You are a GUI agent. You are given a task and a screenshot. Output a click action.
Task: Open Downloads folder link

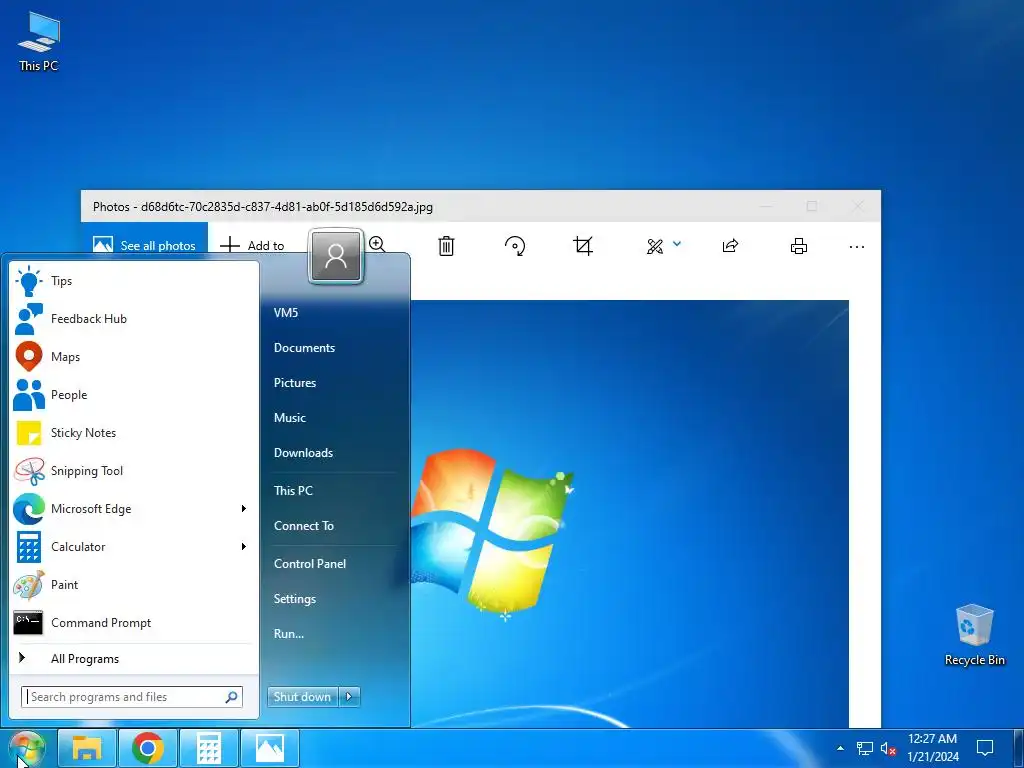click(304, 453)
